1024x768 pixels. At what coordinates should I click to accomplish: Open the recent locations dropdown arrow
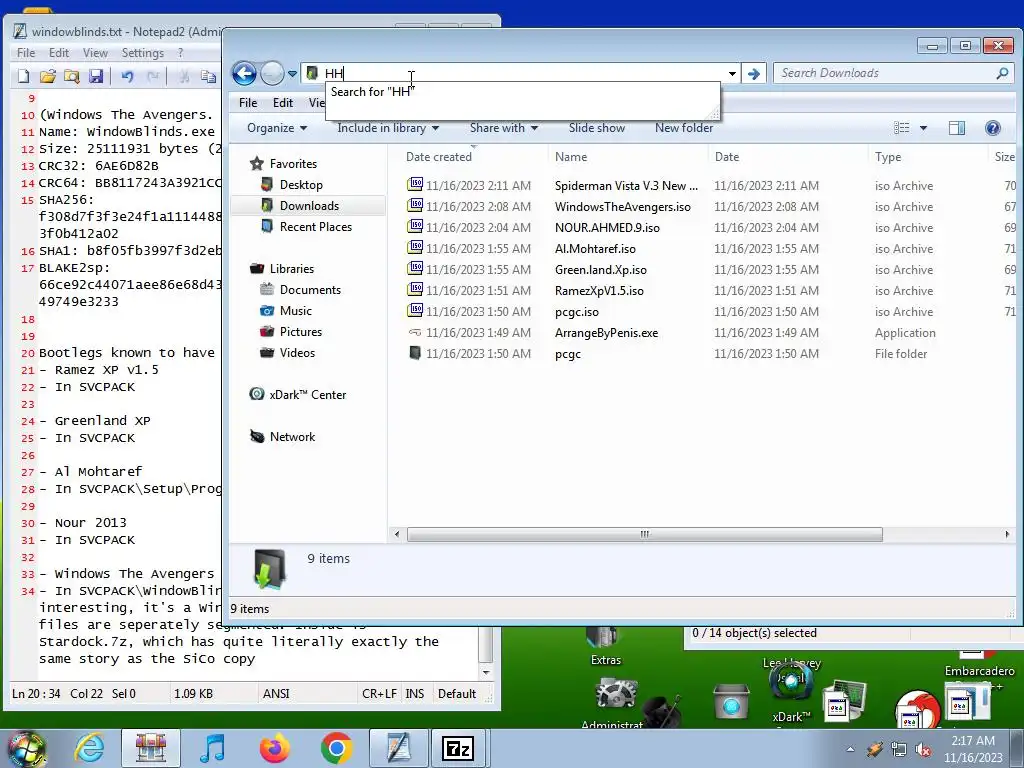292,74
